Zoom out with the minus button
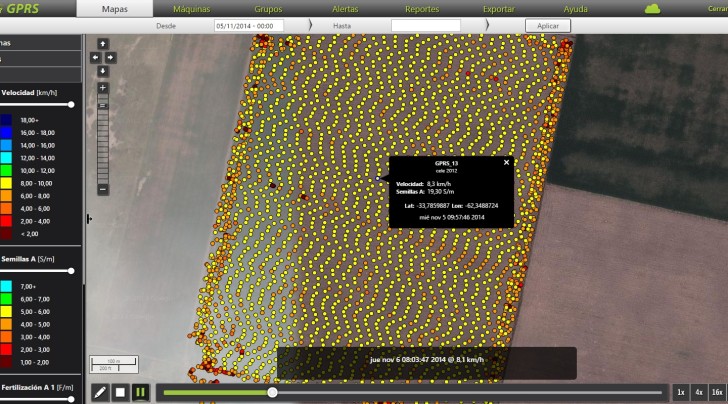The height and width of the screenshot is (404, 728). [102, 189]
